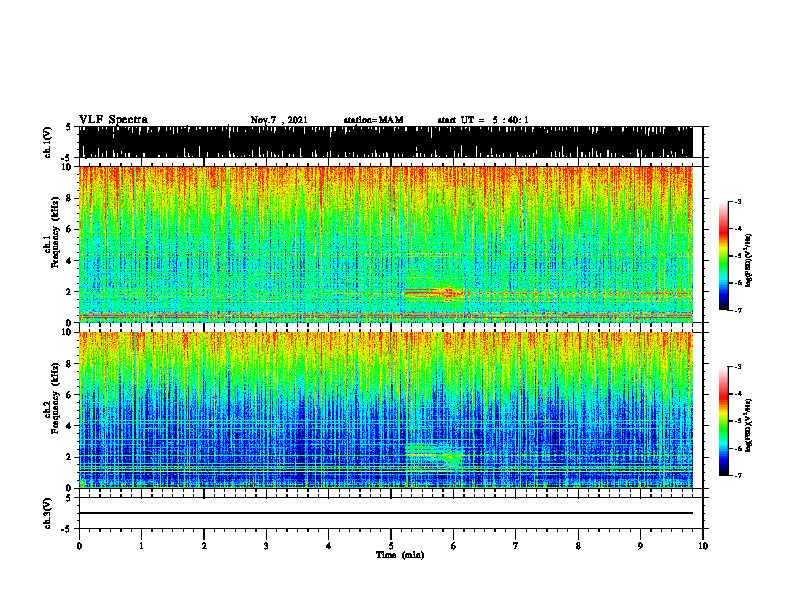Click the "6" tick on the time axis
The image size is (792, 612).
pyautogui.click(x=454, y=546)
